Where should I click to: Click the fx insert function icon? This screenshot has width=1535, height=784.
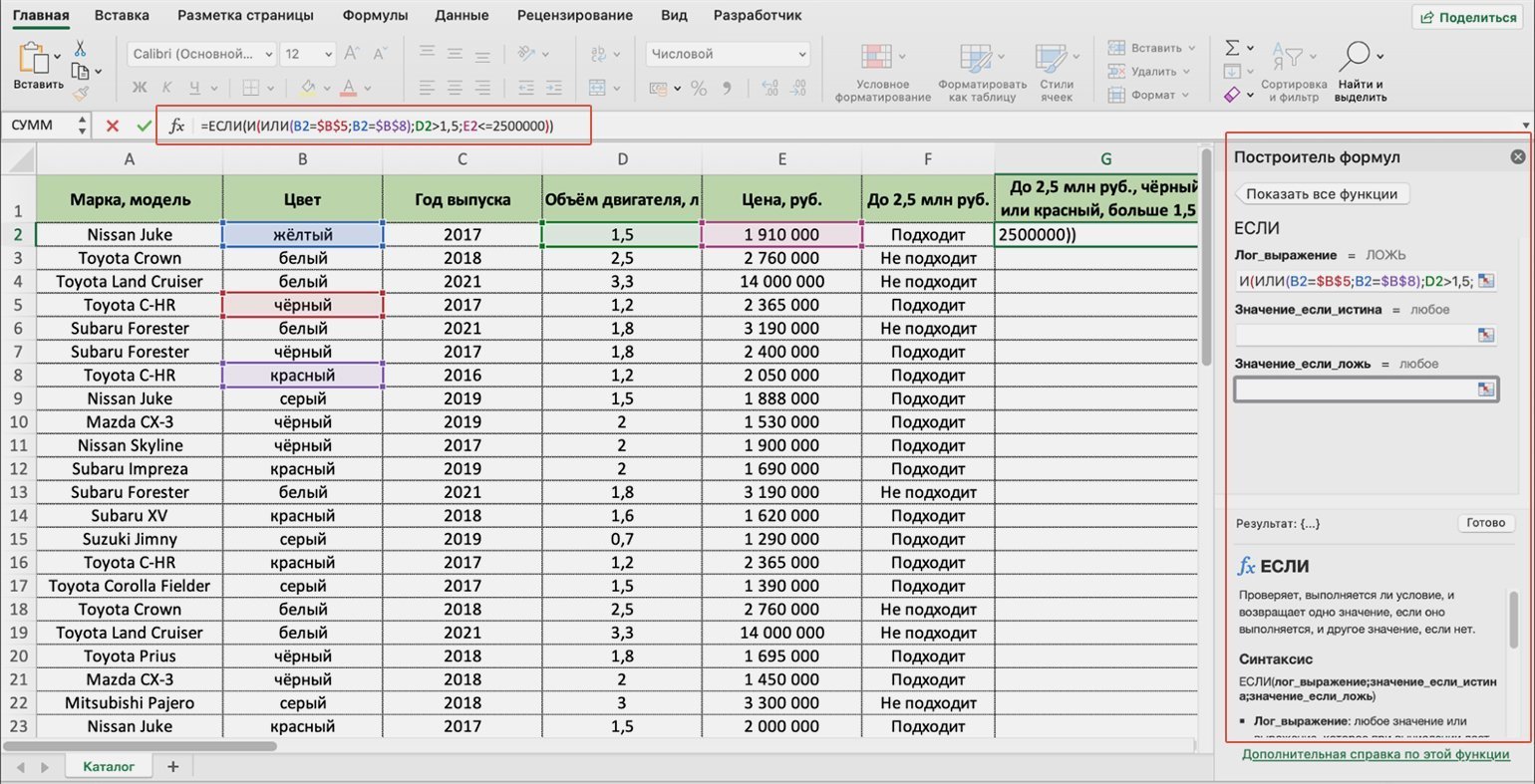click(x=176, y=126)
